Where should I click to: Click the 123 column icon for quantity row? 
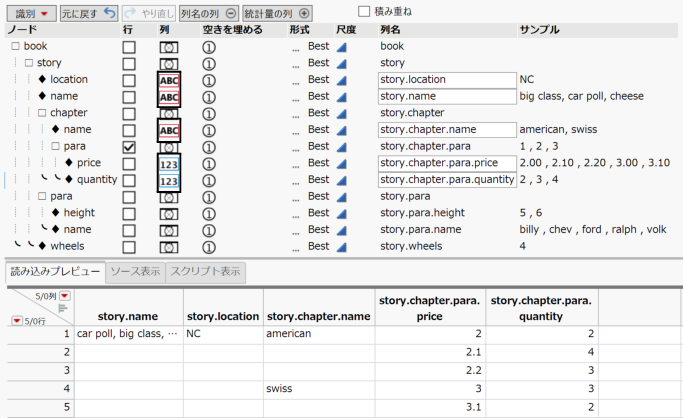point(169,180)
